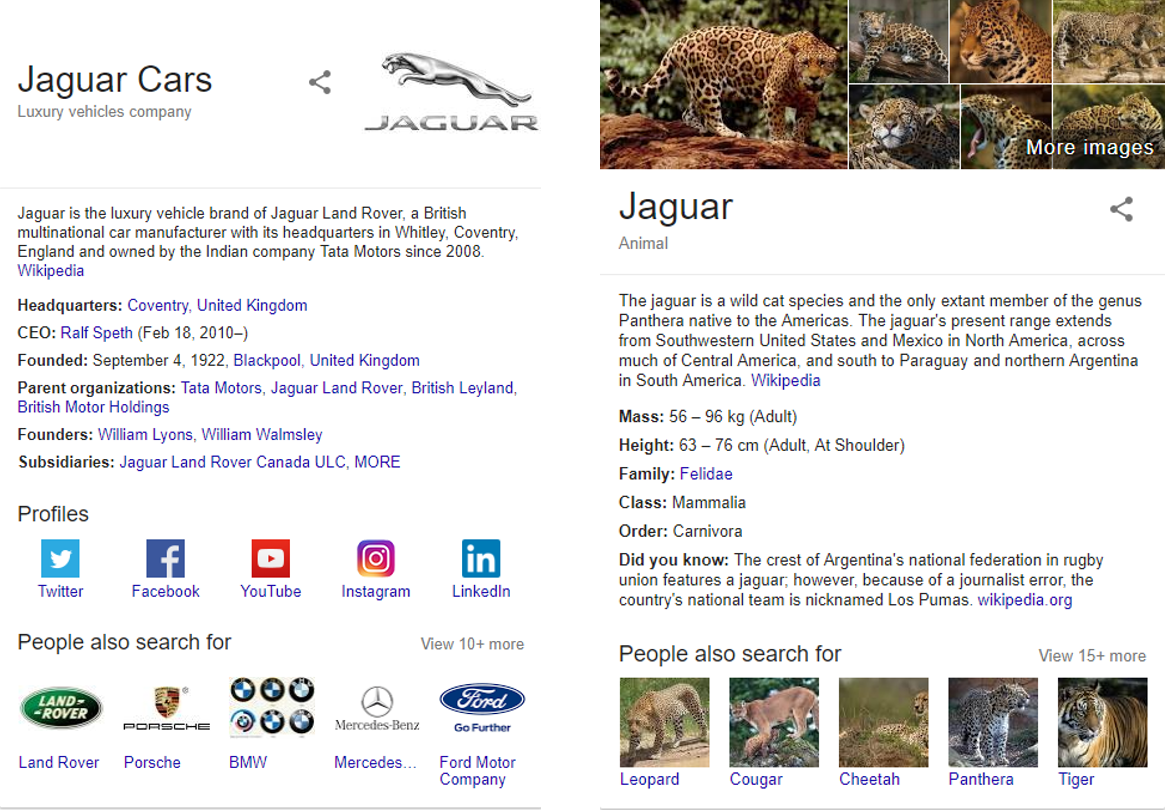The width and height of the screenshot is (1165, 810).
Task: Click the Twitter profile icon
Action: [60, 558]
